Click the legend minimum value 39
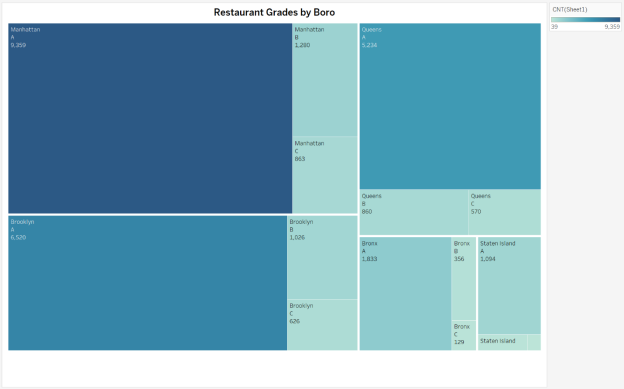This screenshot has width=624, height=389. pos(554,27)
